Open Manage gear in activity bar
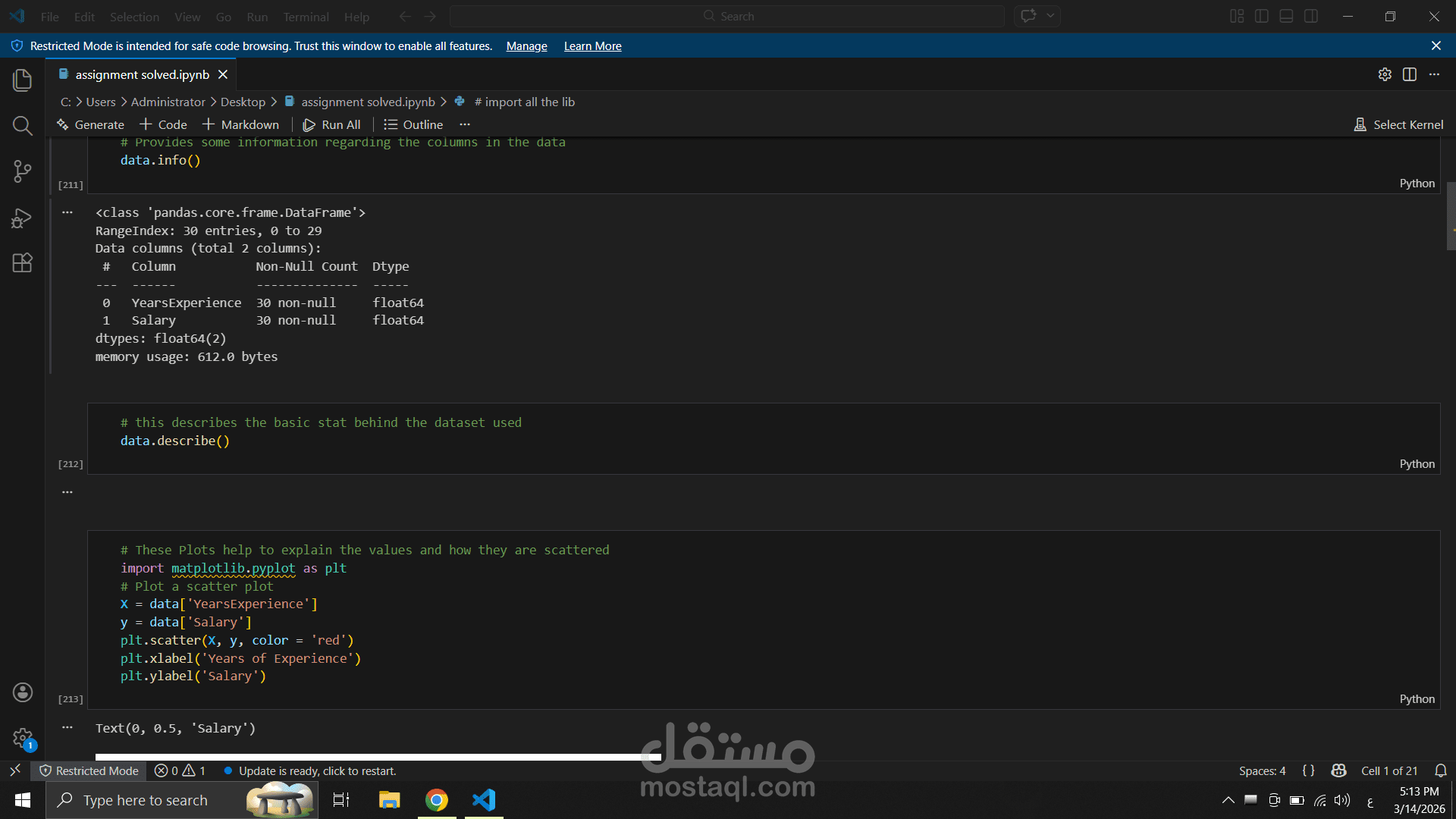 click(23, 738)
